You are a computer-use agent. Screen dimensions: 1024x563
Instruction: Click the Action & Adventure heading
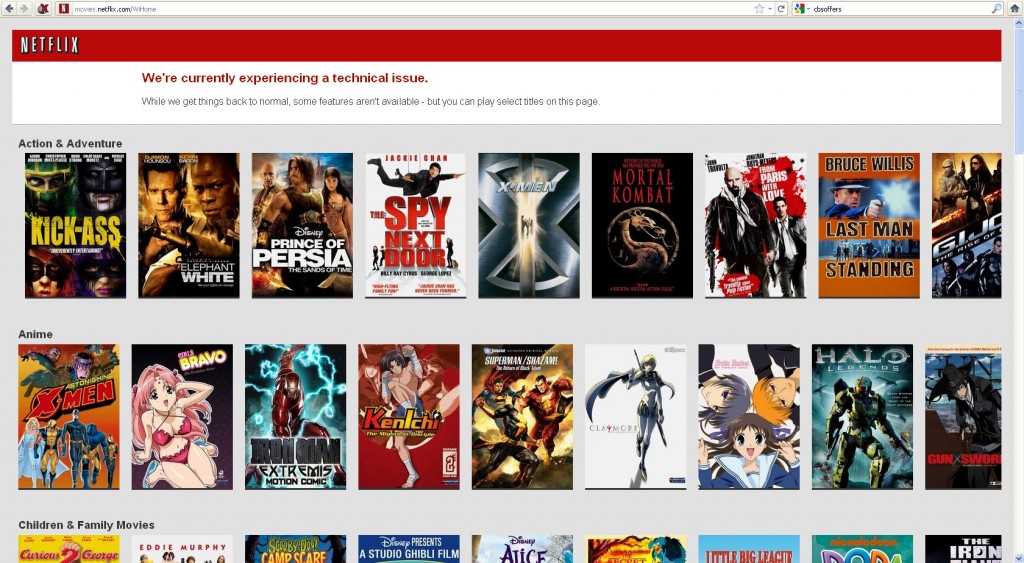(x=70, y=144)
